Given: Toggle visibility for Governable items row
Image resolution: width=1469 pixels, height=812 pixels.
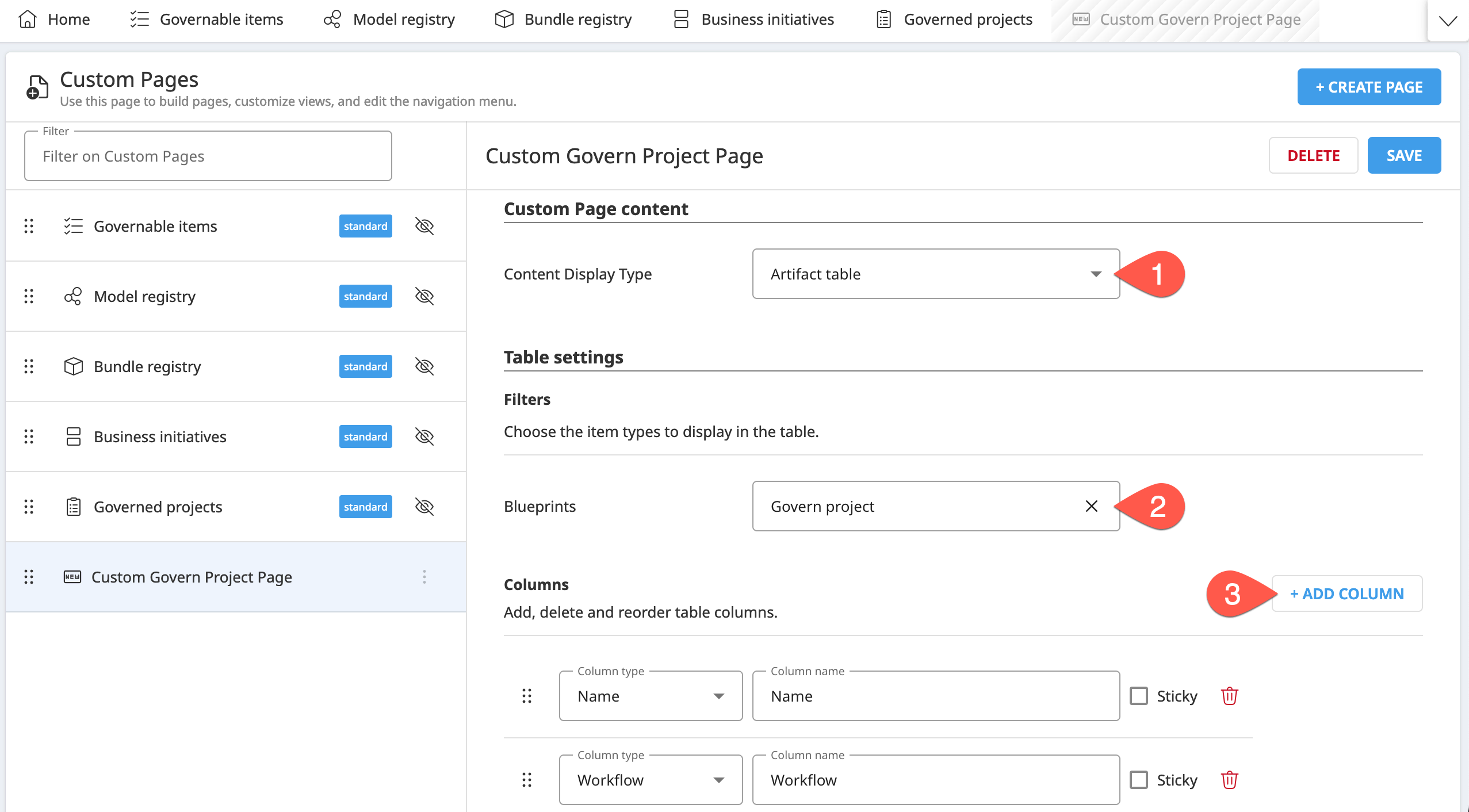Looking at the screenshot, I should tap(424, 226).
